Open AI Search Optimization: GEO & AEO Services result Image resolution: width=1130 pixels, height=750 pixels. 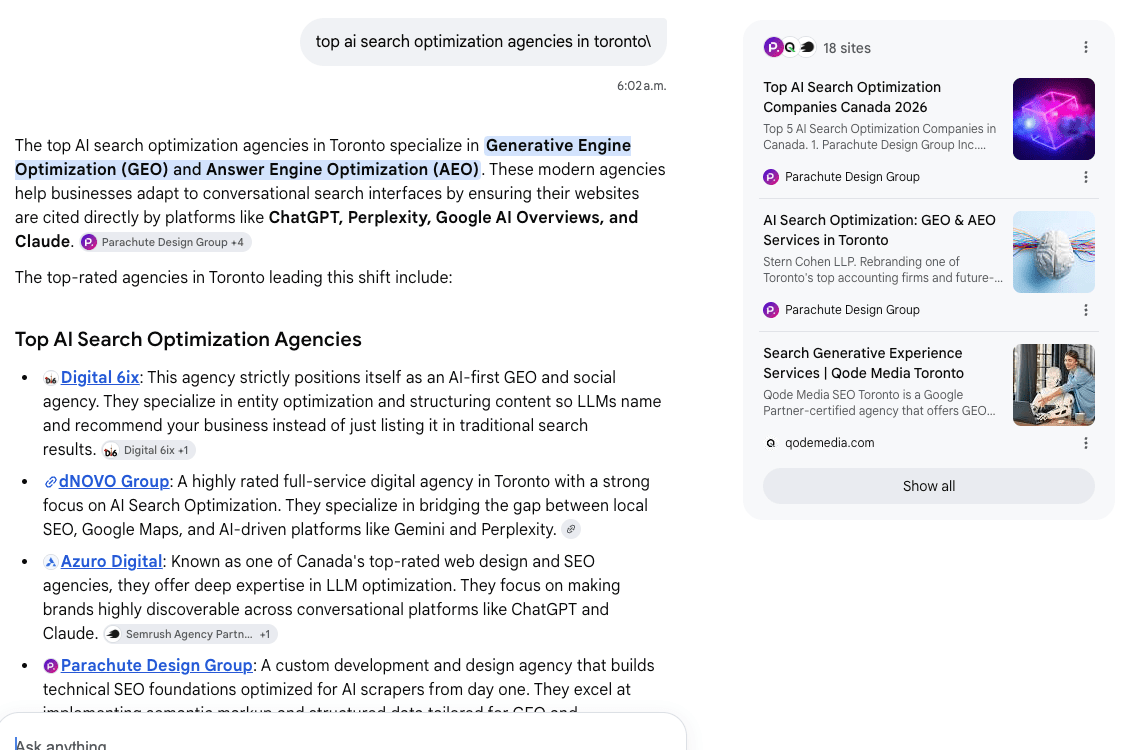(879, 231)
